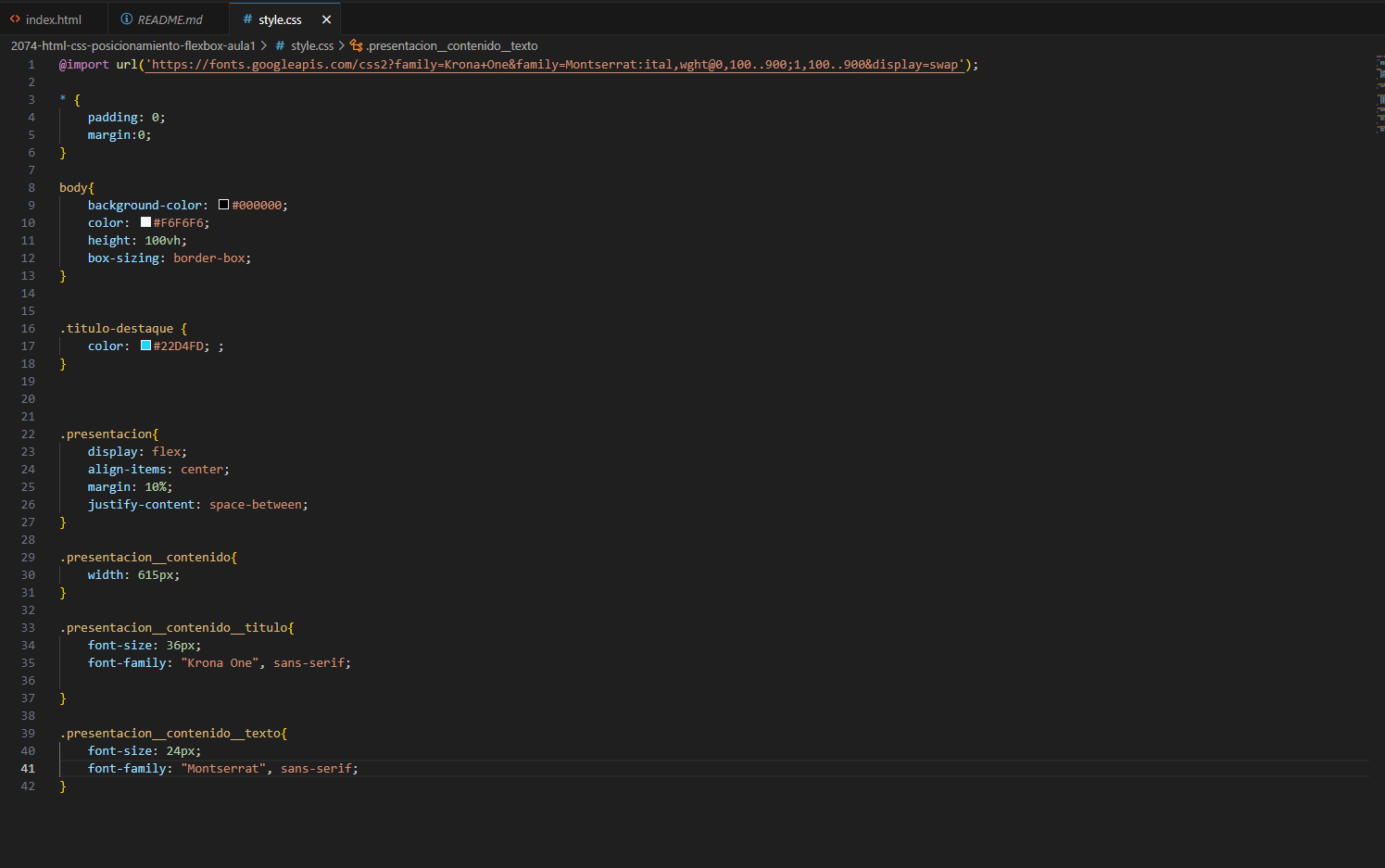Click the CSS hash icon on style.css tab
1385x868 pixels.
pyautogui.click(x=247, y=19)
